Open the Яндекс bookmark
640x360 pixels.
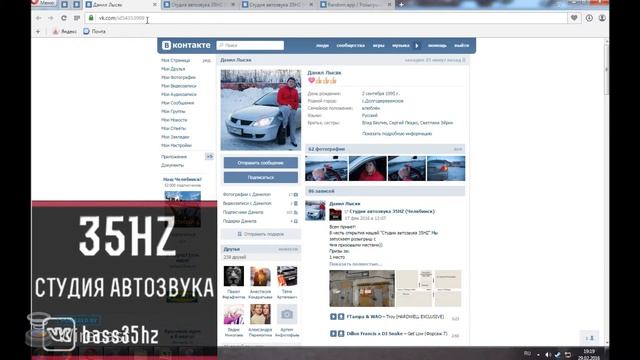64,31
